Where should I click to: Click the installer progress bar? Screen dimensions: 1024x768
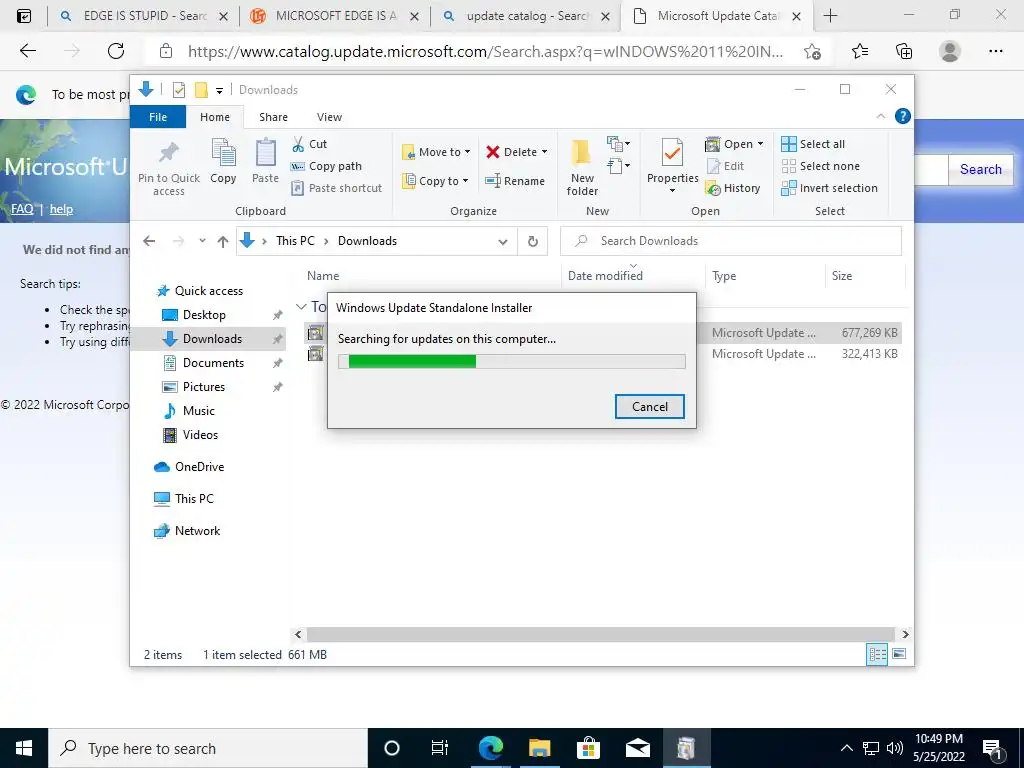coord(512,362)
